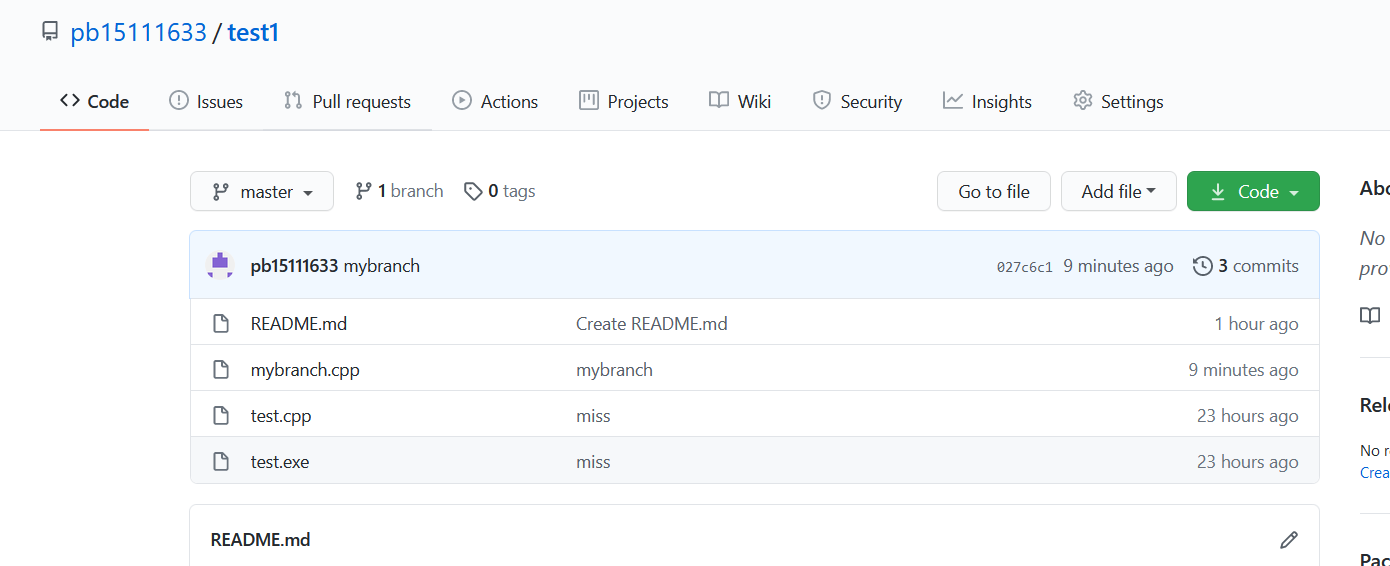Go to the Actions tab

(495, 102)
